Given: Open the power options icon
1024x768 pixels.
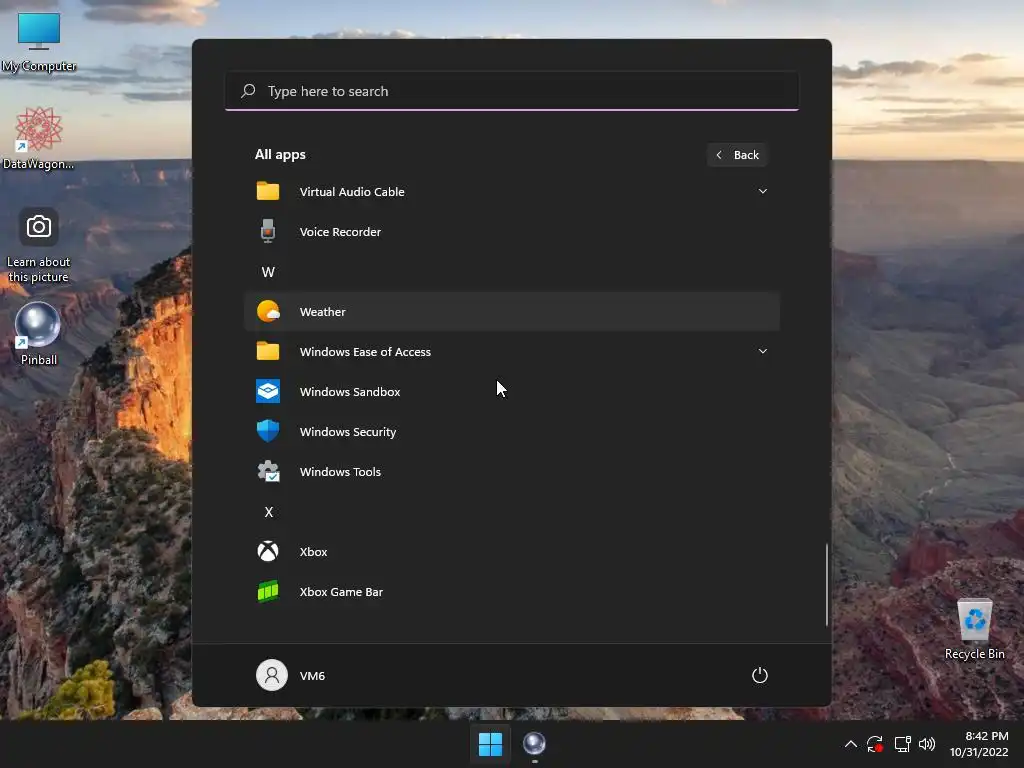Looking at the screenshot, I should [x=760, y=675].
